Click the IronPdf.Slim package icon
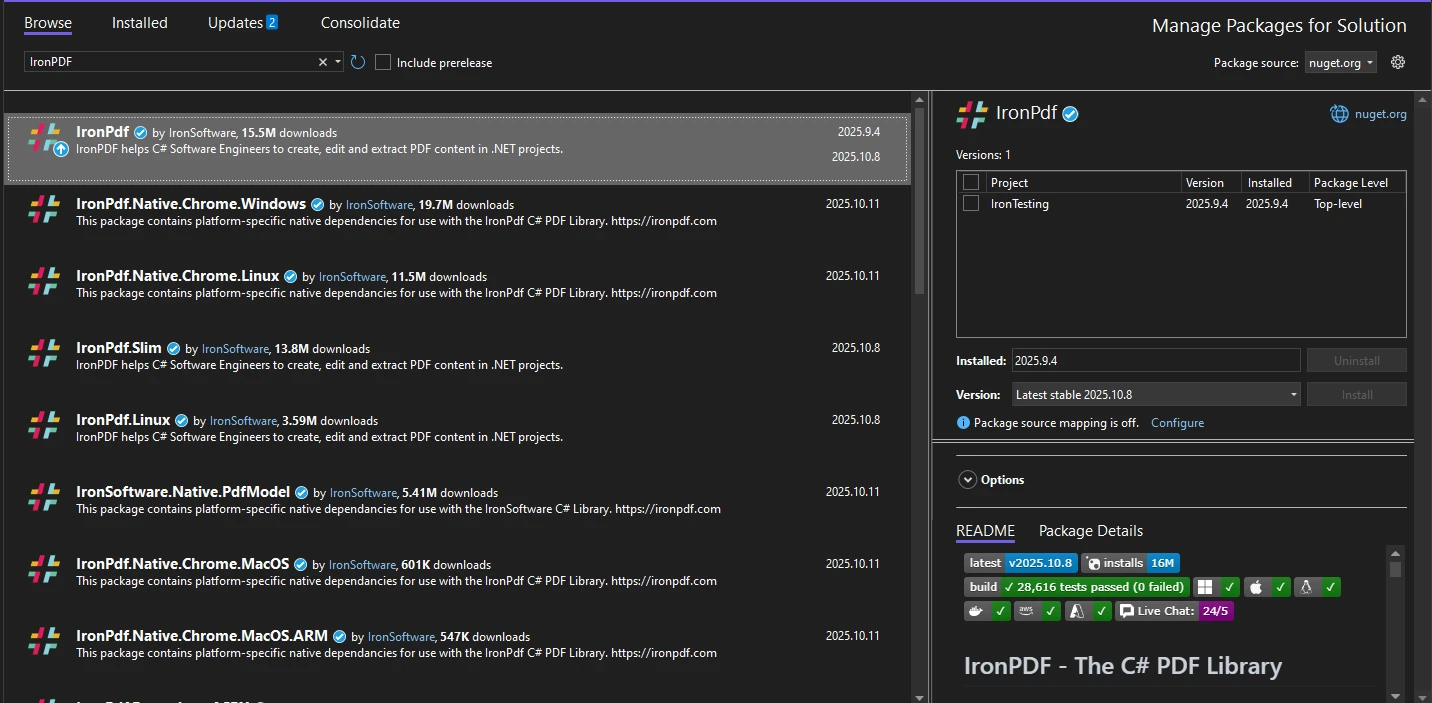 44,353
